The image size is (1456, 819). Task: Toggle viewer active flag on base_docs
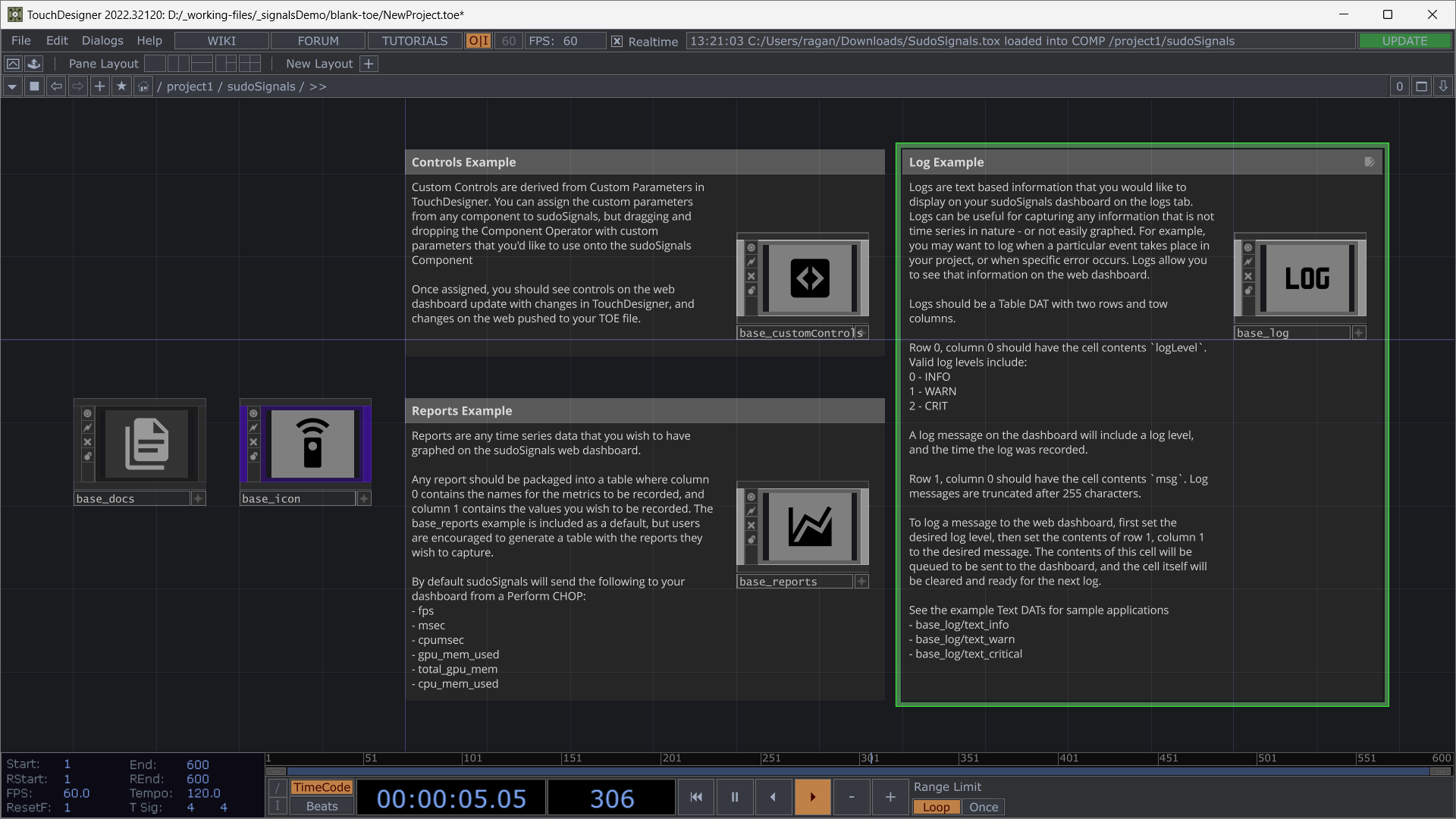coord(87,413)
